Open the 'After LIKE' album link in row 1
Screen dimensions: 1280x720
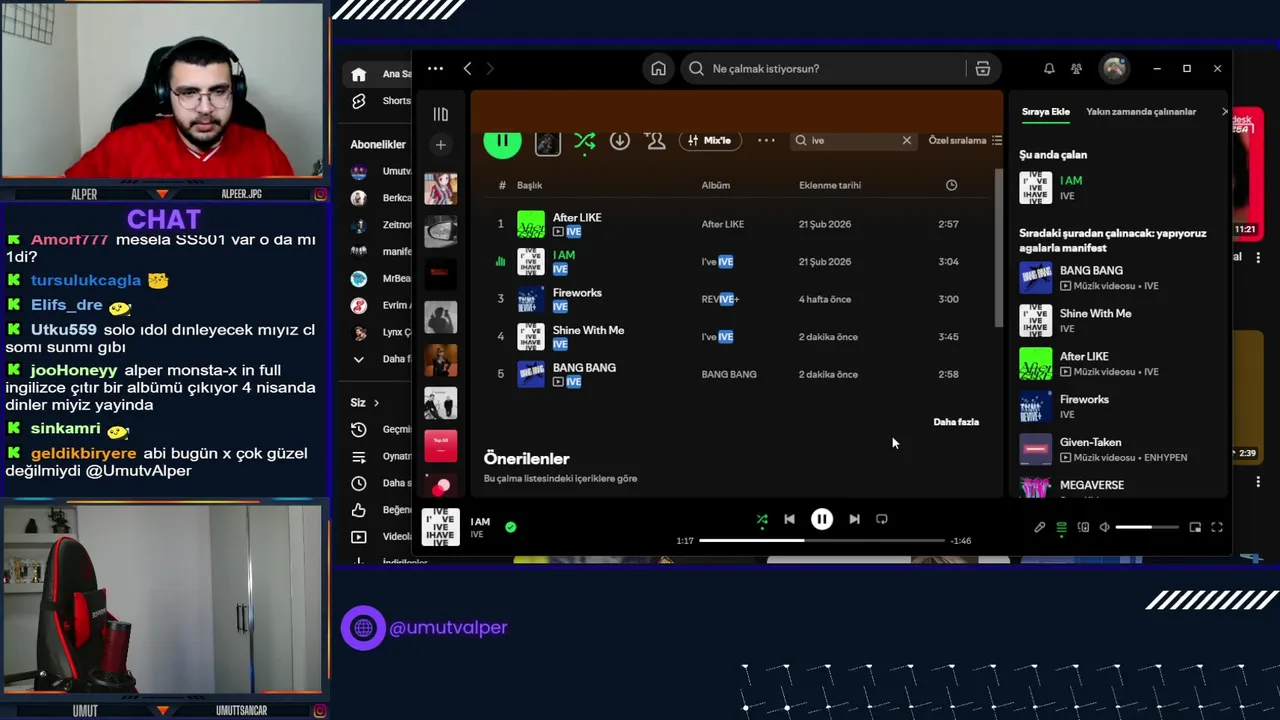[x=723, y=224]
